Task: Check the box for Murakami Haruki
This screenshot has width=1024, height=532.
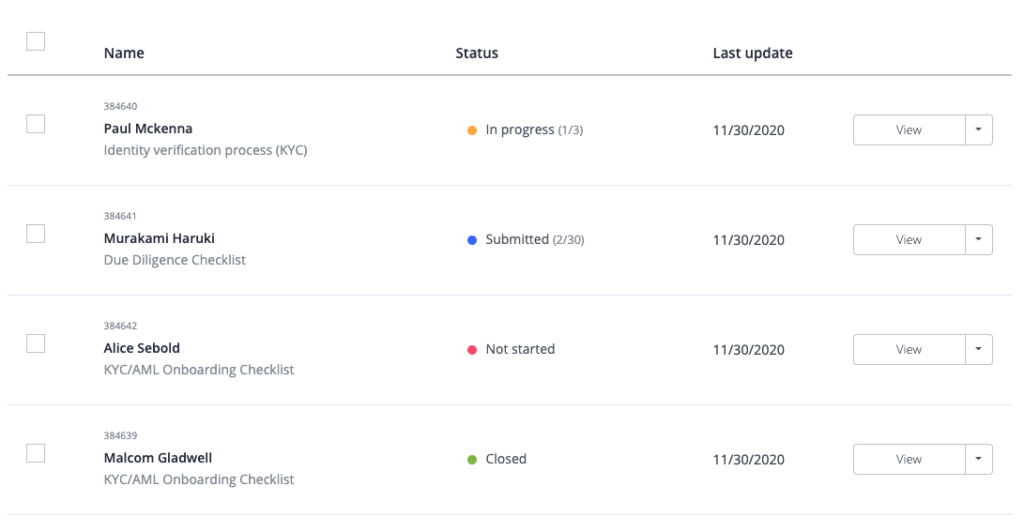Action: tap(36, 234)
